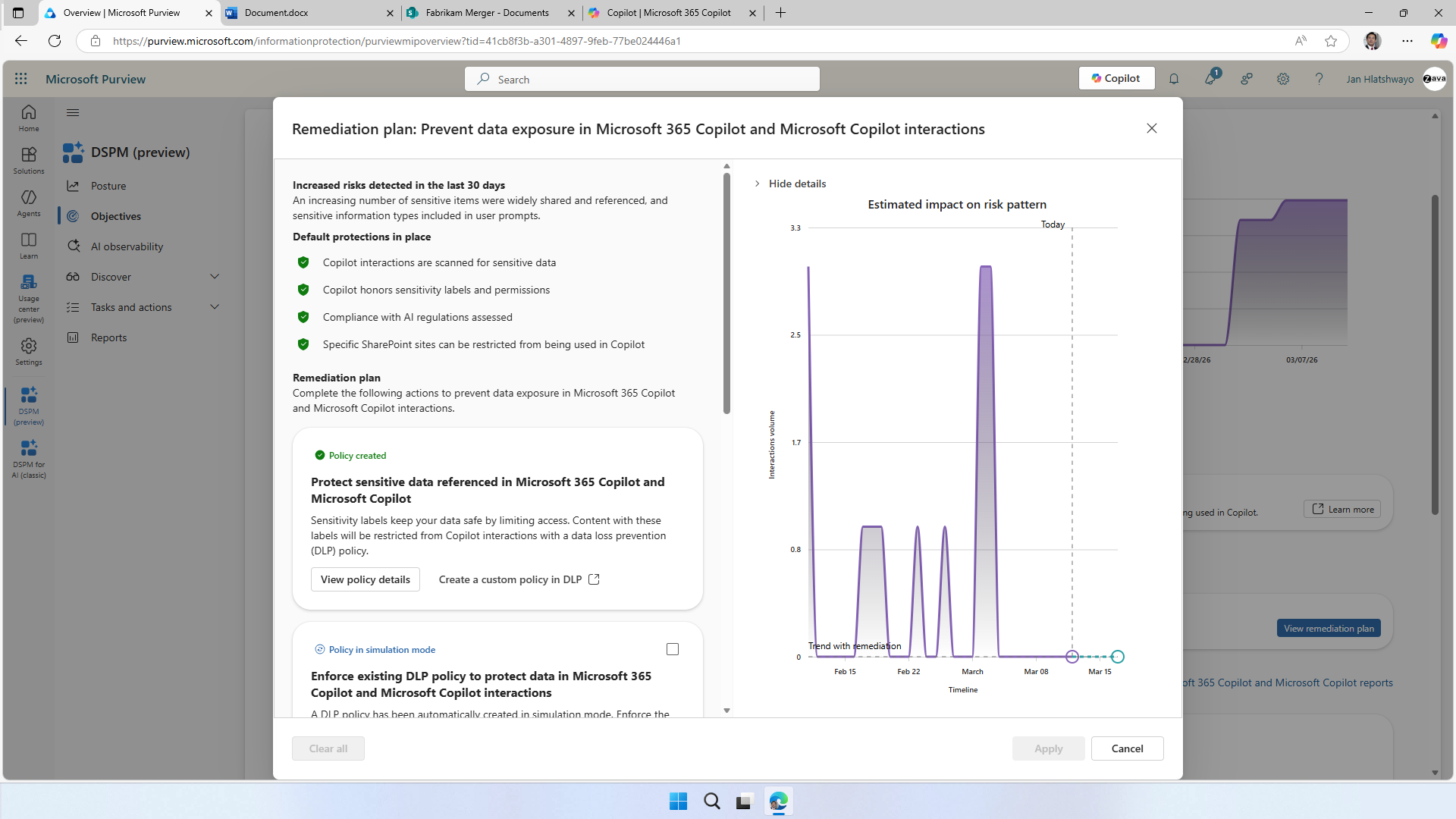
Task: Click Learn more in the background page
Action: (x=1342, y=509)
